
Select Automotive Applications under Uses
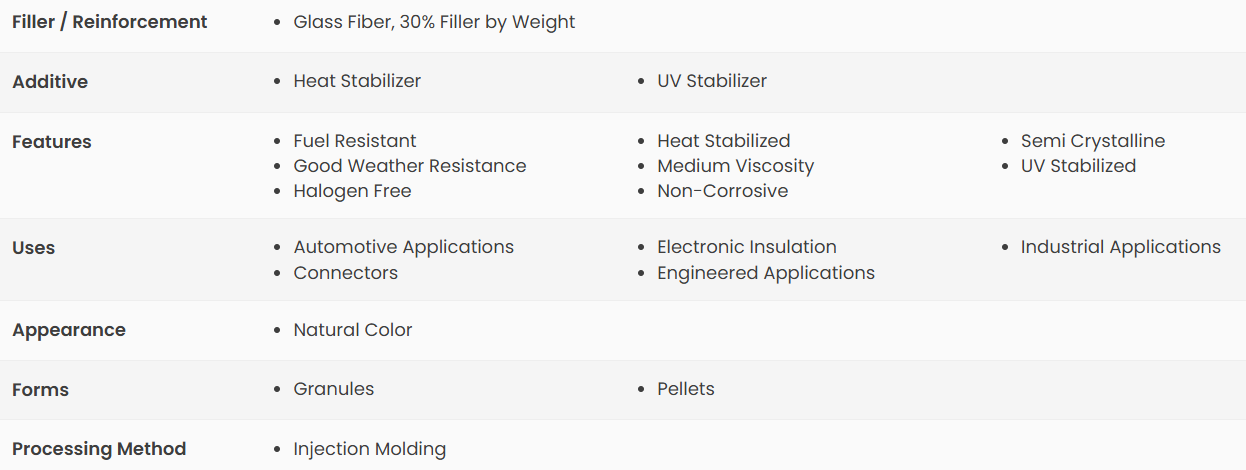[404, 247]
